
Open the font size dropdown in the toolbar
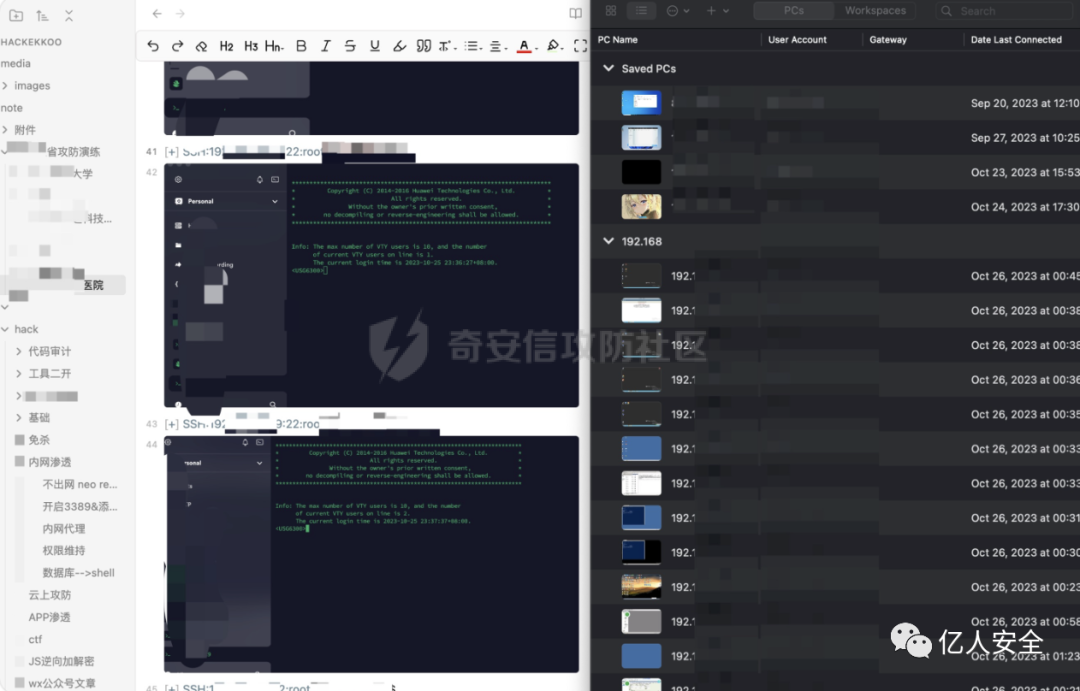[446, 46]
